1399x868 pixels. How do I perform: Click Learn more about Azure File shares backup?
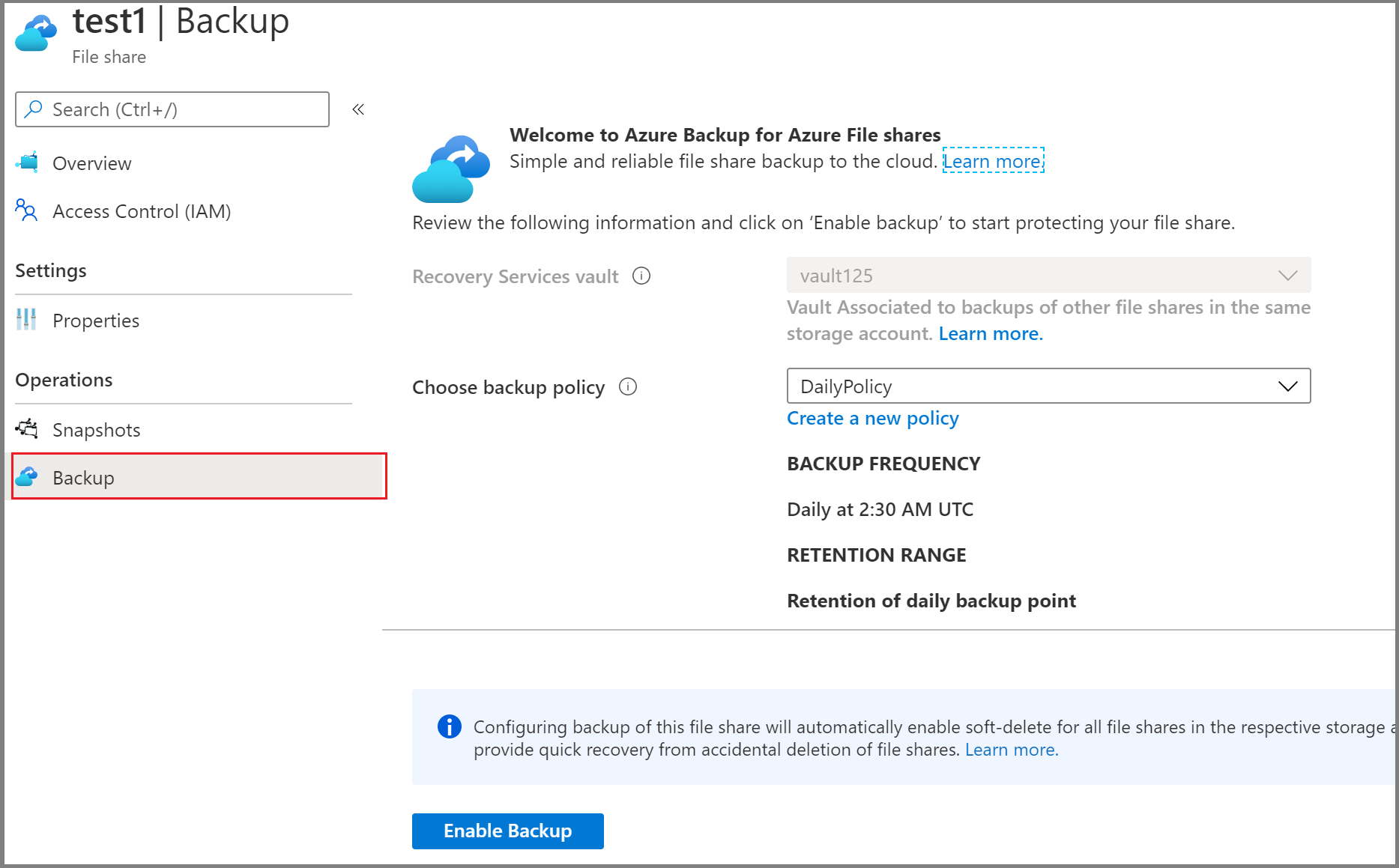tap(992, 161)
